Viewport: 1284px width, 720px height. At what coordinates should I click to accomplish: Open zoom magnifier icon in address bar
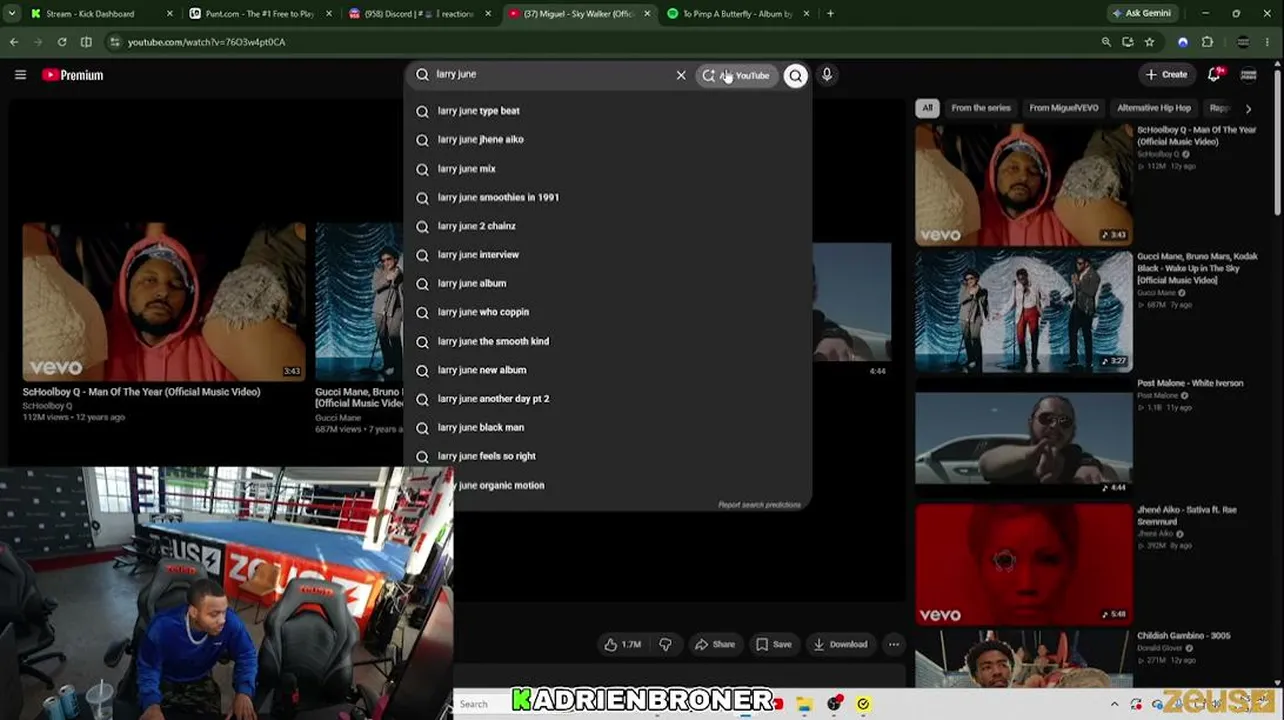[x=1106, y=42]
